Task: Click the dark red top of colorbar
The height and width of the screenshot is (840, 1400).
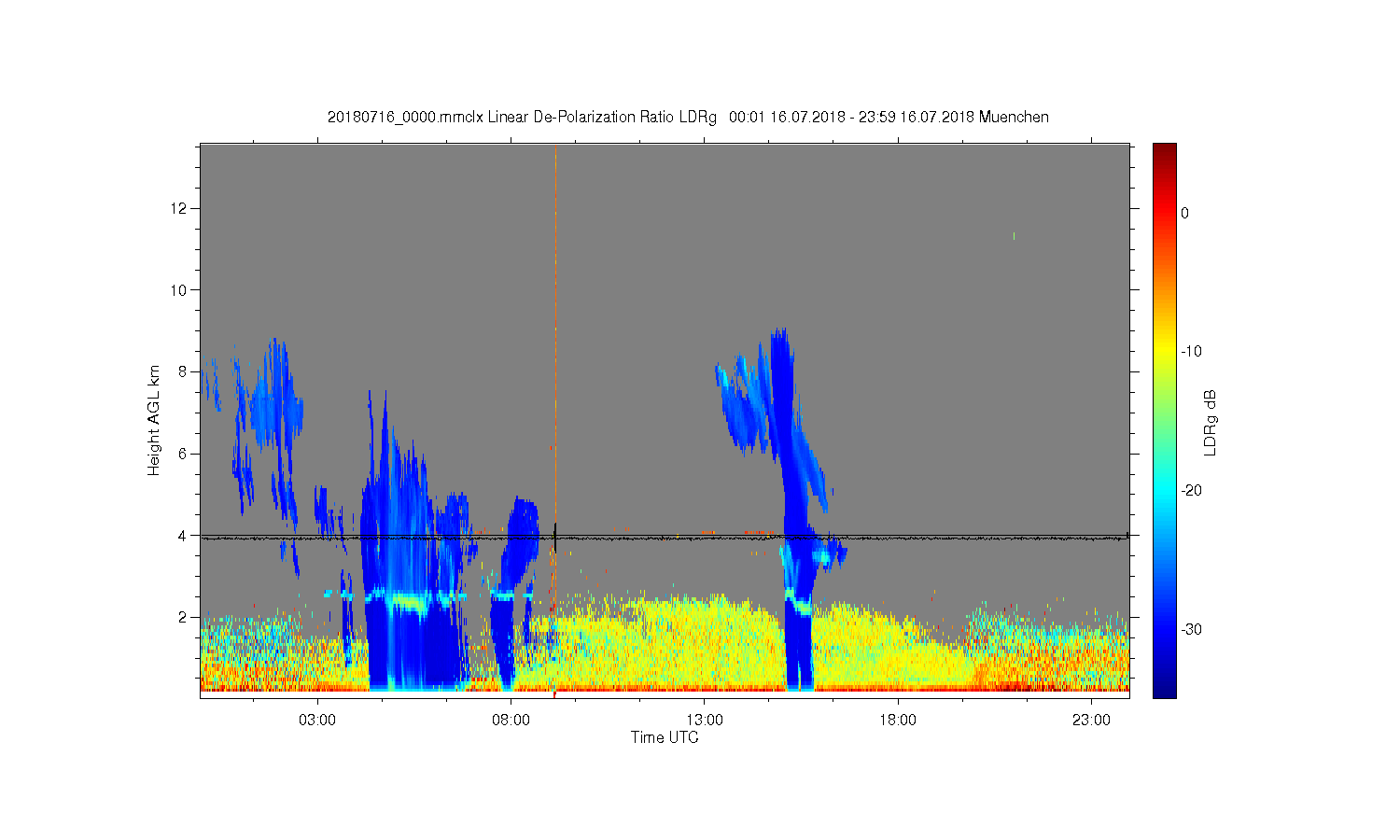Action: click(x=1165, y=151)
